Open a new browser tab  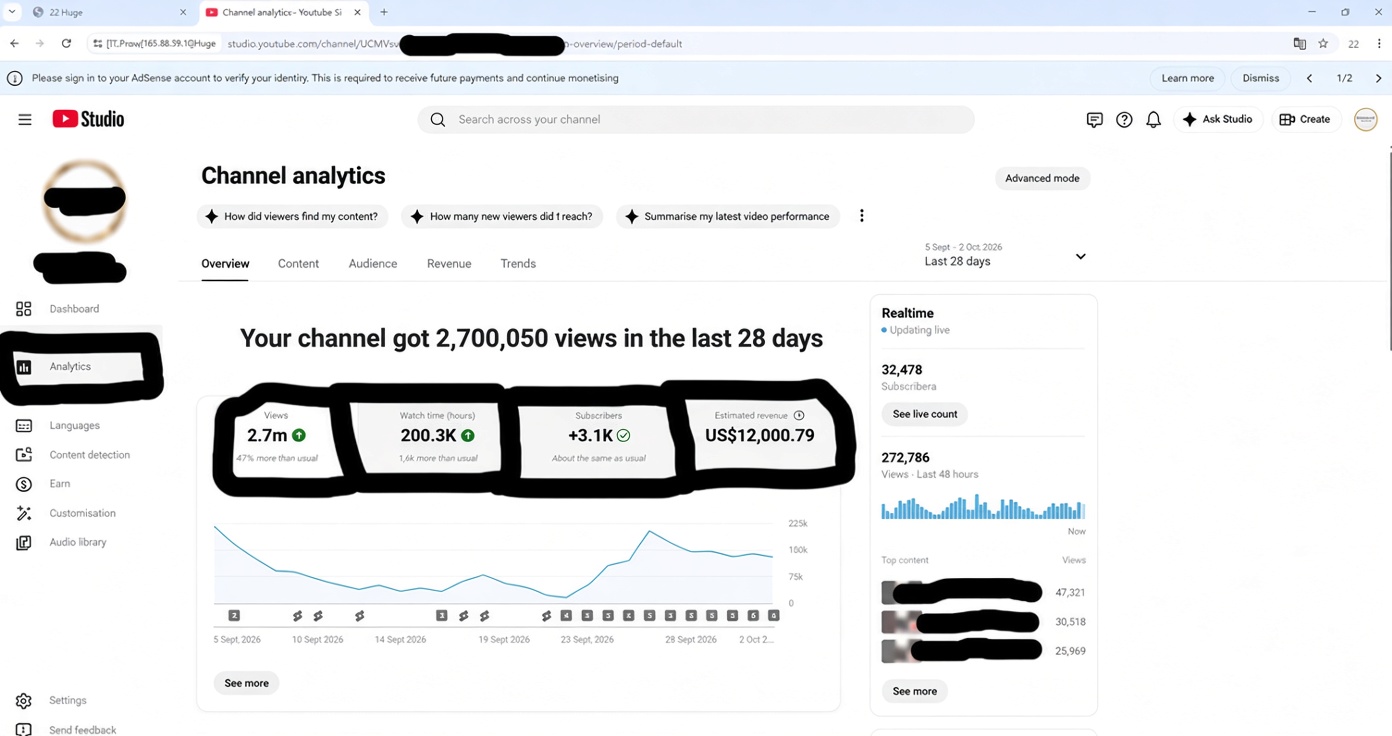click(384, 12)
